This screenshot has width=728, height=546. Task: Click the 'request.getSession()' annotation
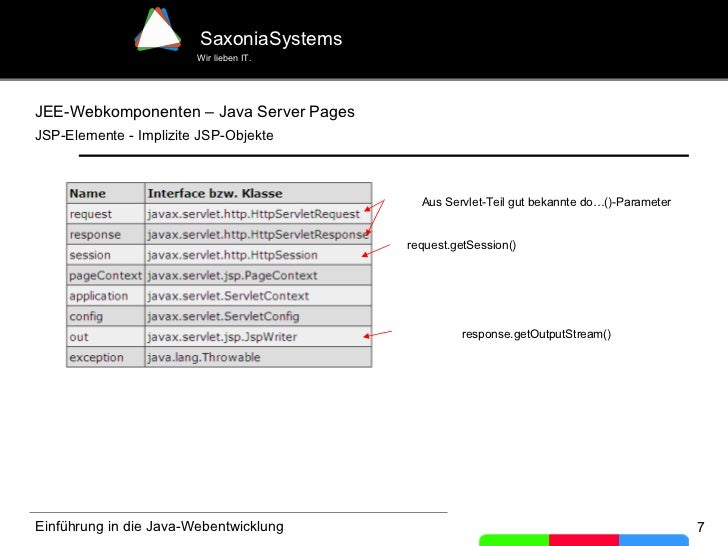pyautogui.click(x=462, y=245)
